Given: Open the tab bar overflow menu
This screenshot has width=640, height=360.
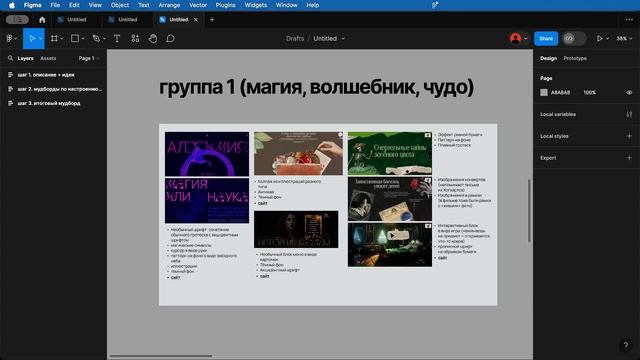Looking at the screenshot, I should coord(629,20).
